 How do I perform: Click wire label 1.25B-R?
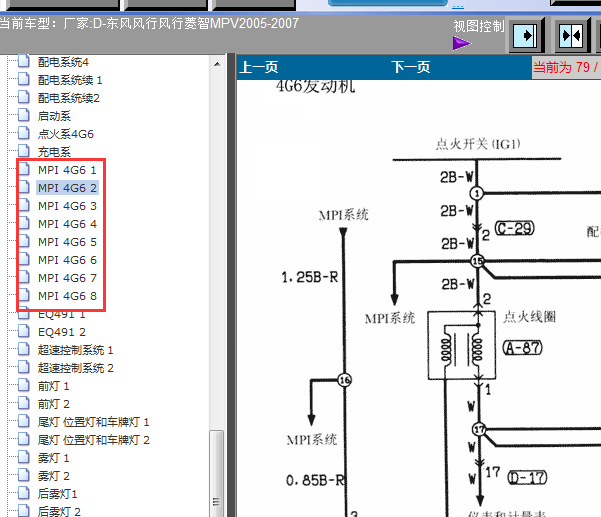pos(310,277)
